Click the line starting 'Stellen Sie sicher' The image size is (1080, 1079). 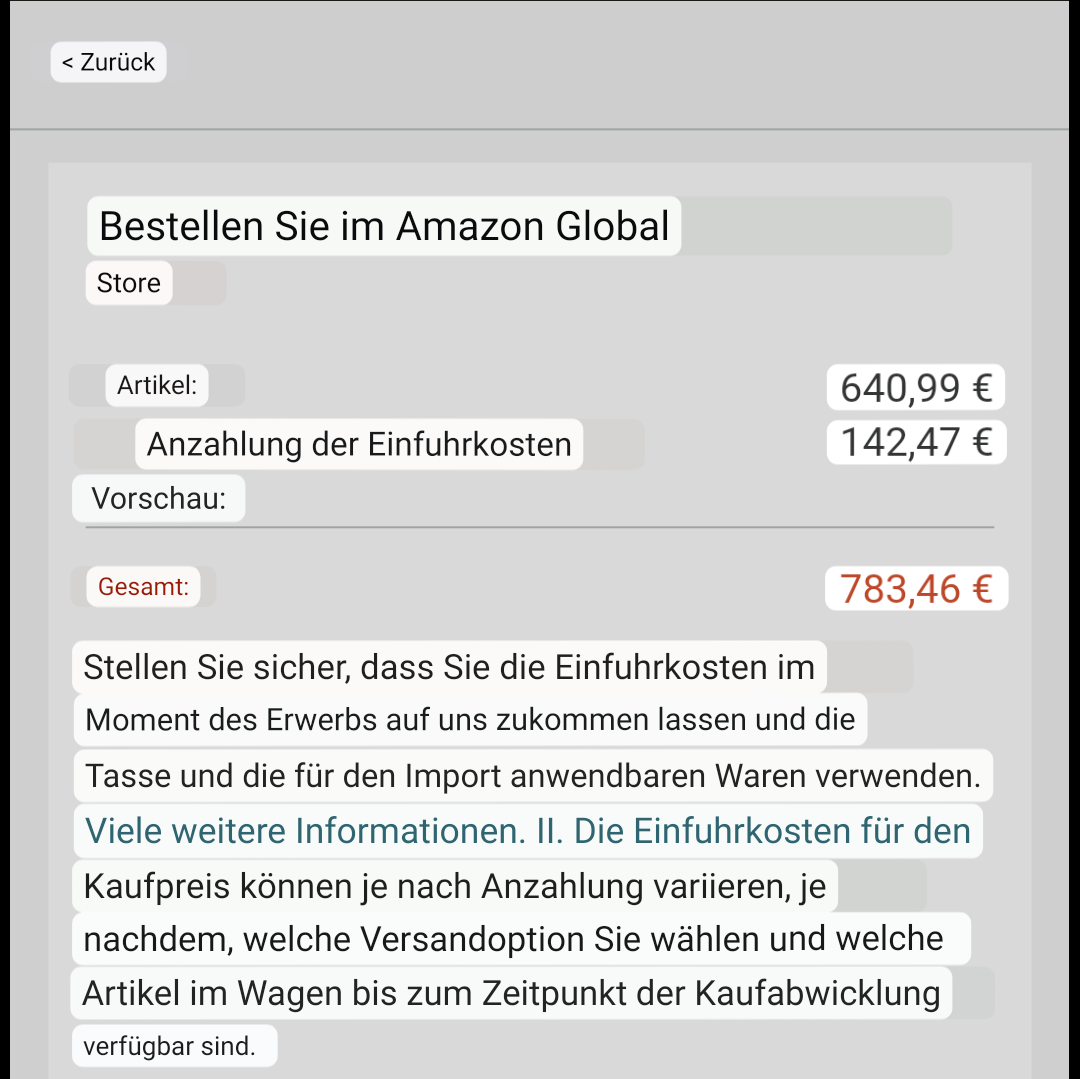(x=449, y=667)
